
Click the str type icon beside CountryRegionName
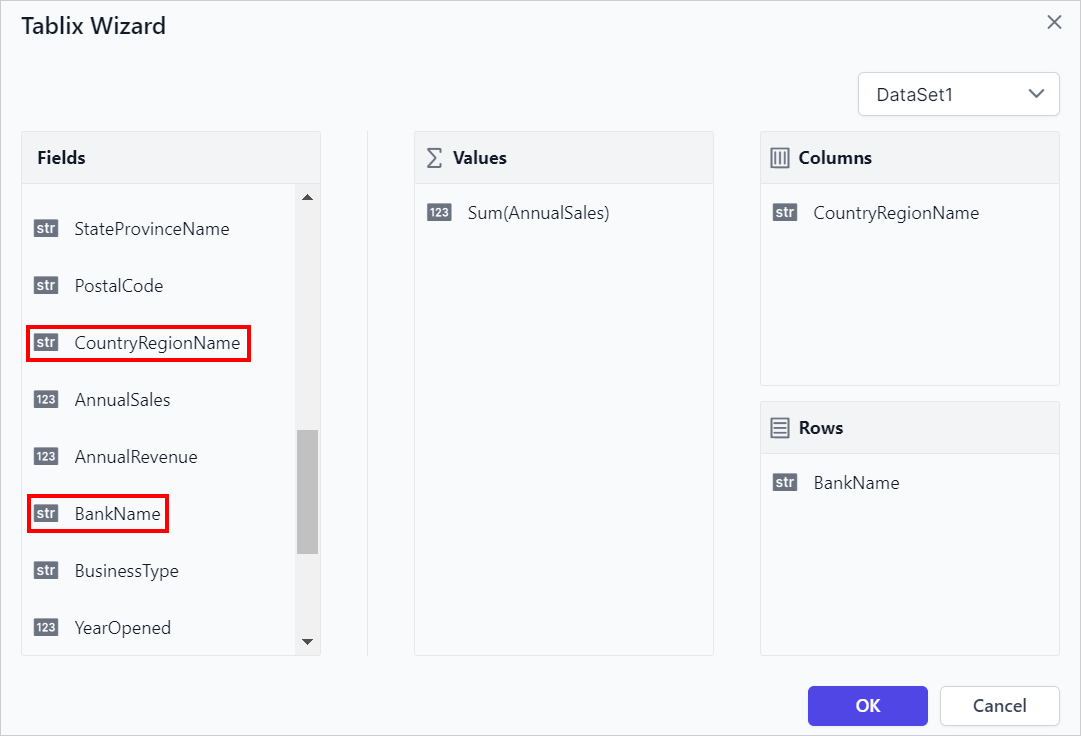click(x=45, y=342)
